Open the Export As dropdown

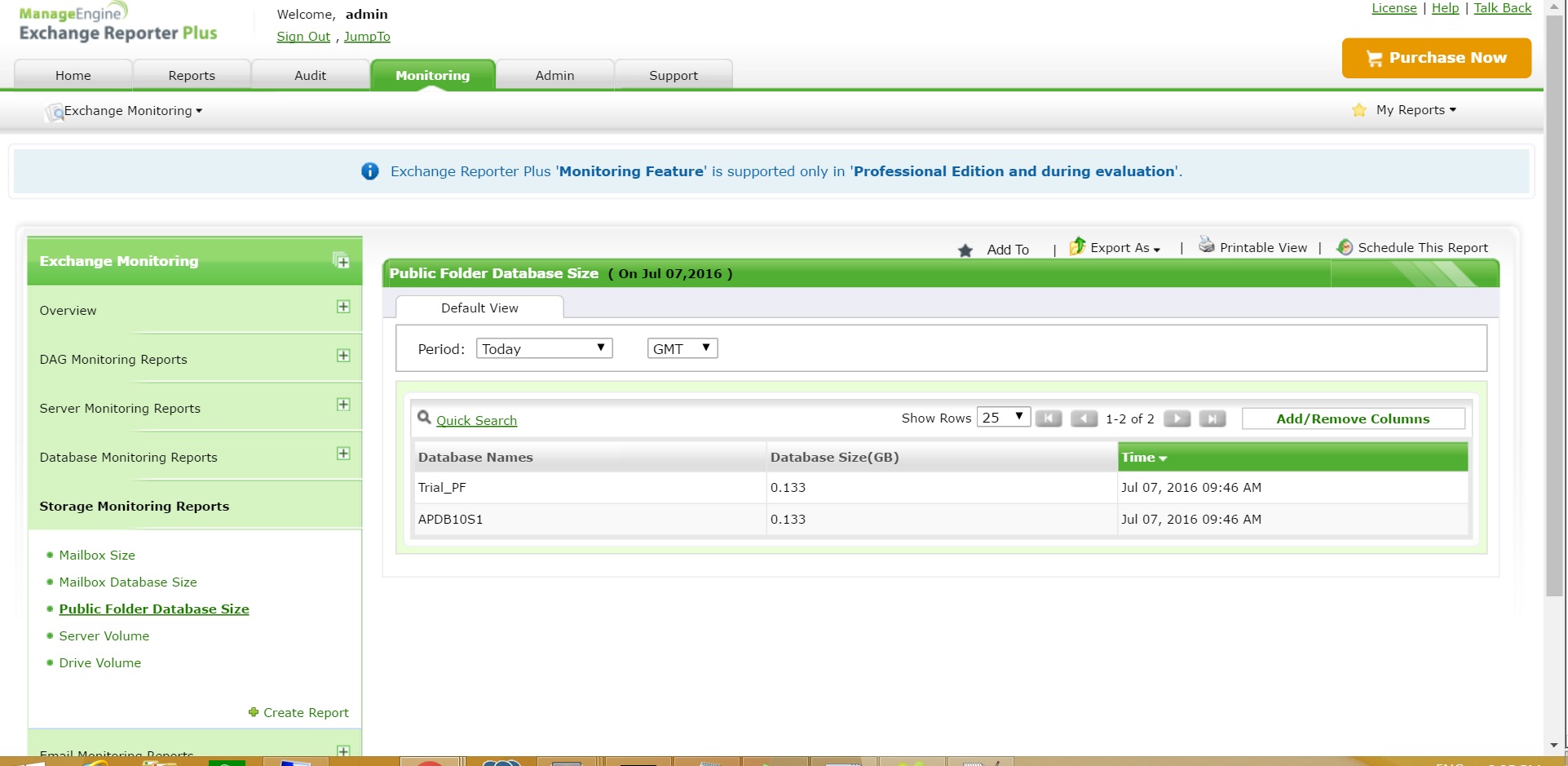1125,248
